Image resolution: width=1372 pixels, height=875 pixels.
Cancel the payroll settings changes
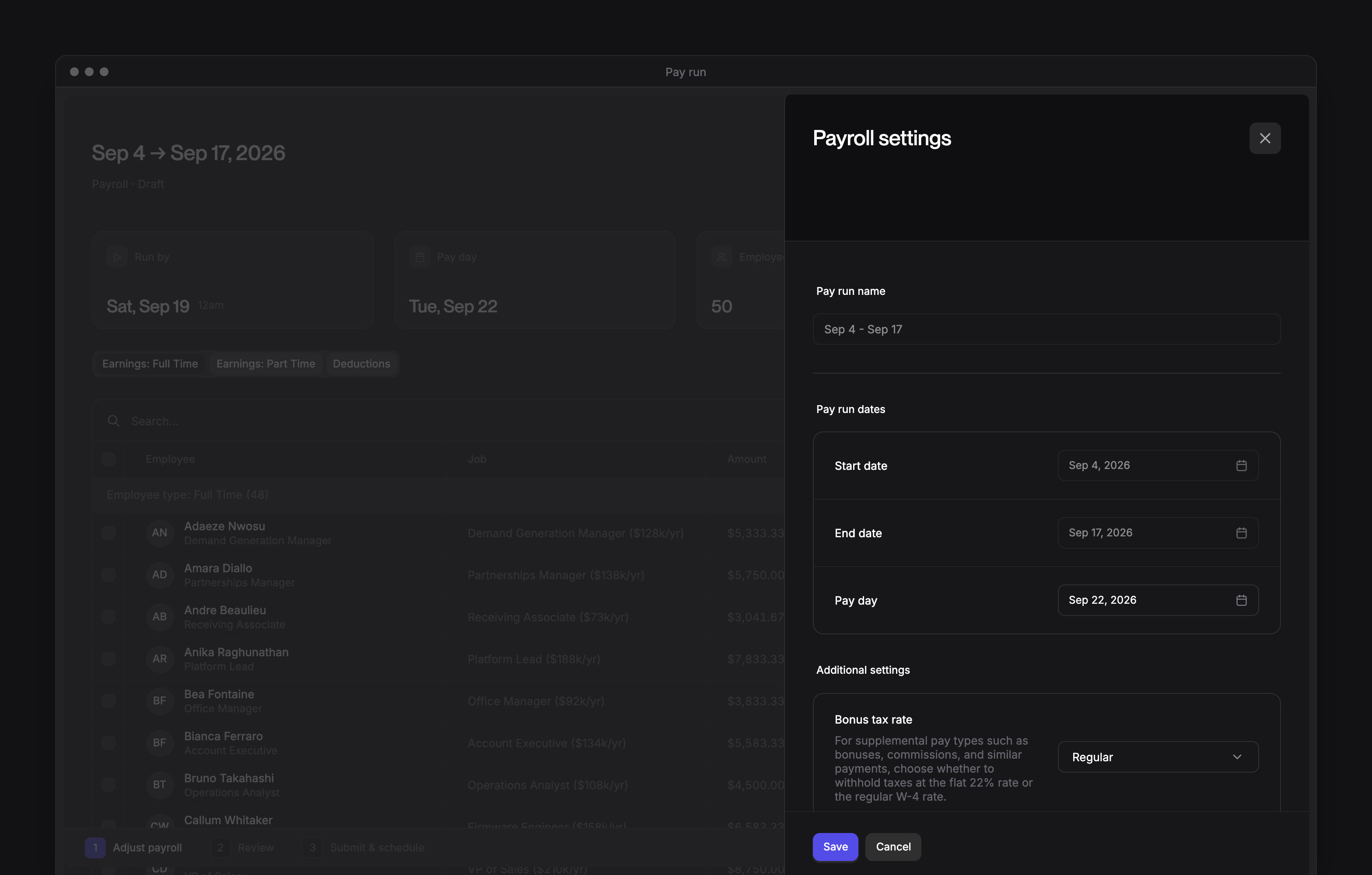tap(893, 847)
